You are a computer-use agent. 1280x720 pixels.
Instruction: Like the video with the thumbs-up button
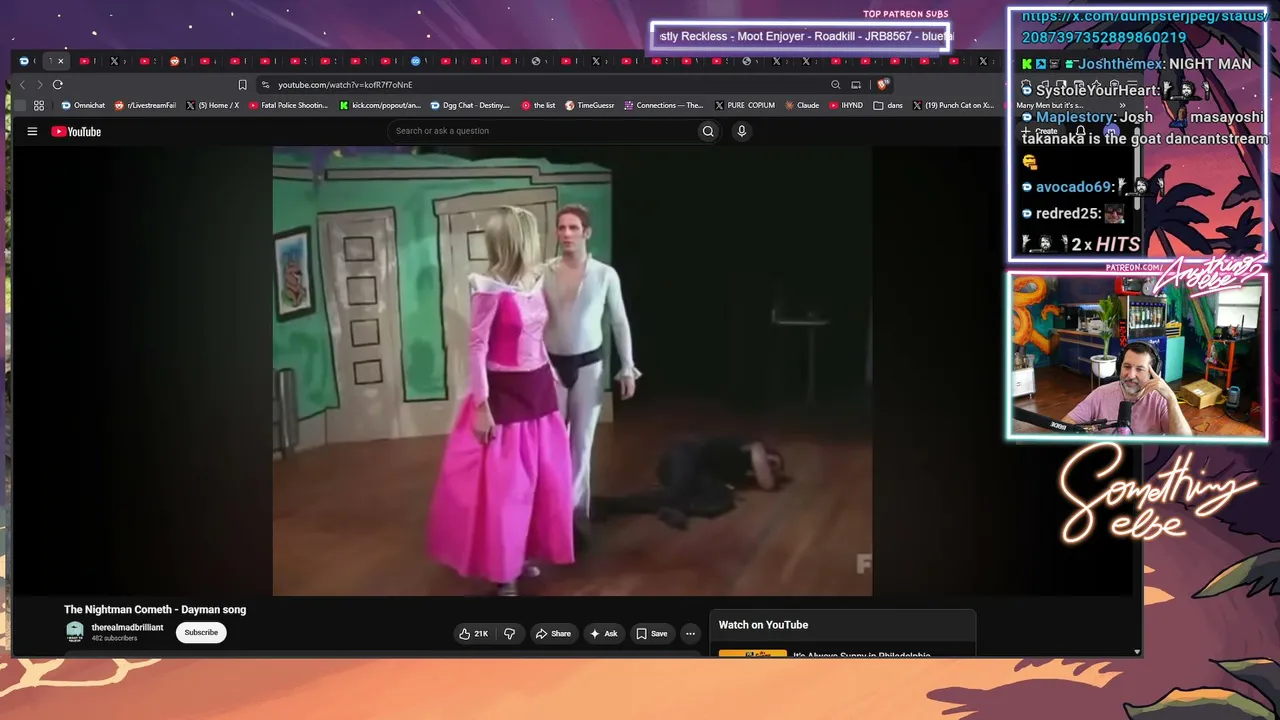coord(474,633)
